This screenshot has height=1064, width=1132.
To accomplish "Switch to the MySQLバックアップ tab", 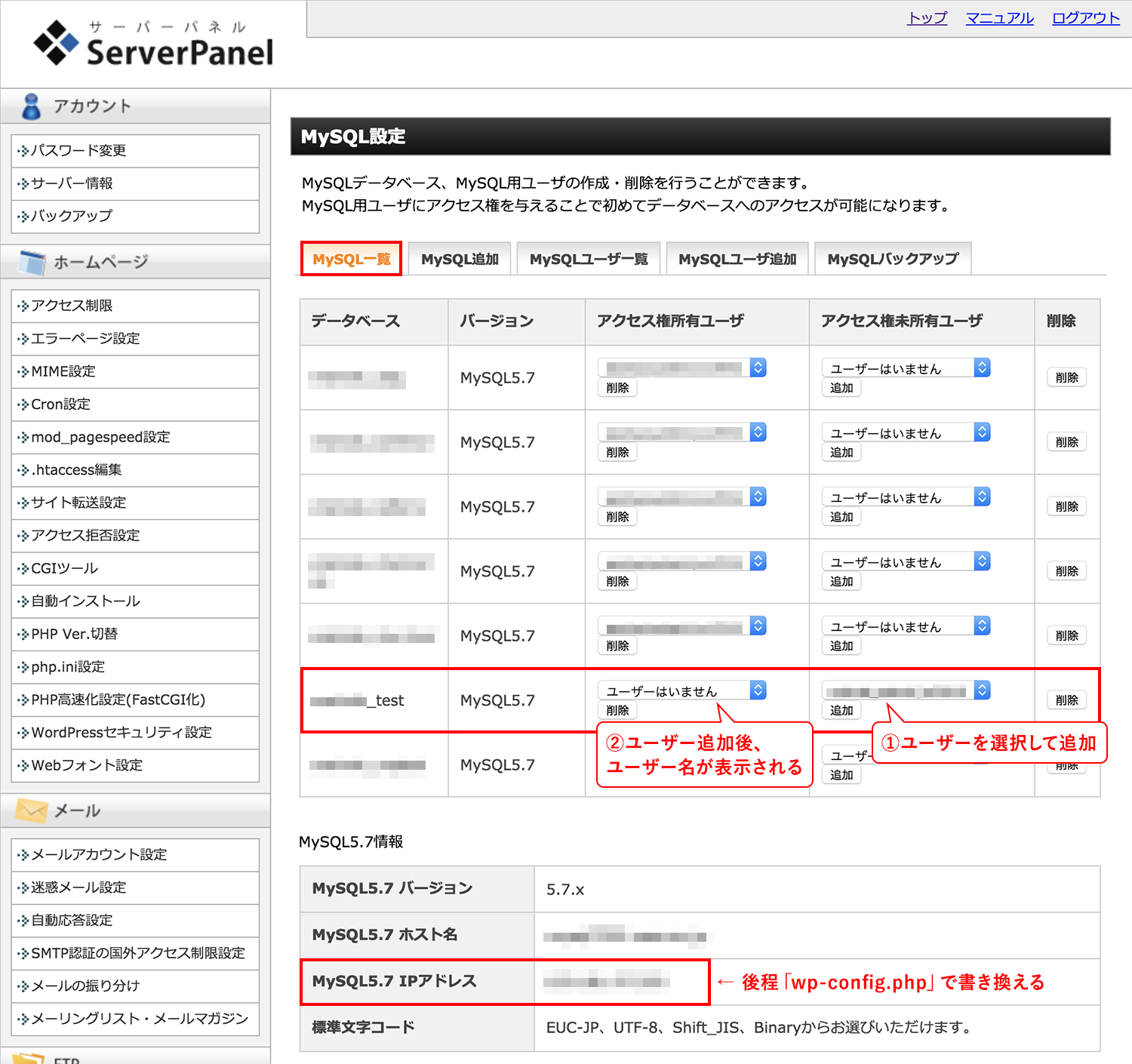I will [x=893, y=259].
